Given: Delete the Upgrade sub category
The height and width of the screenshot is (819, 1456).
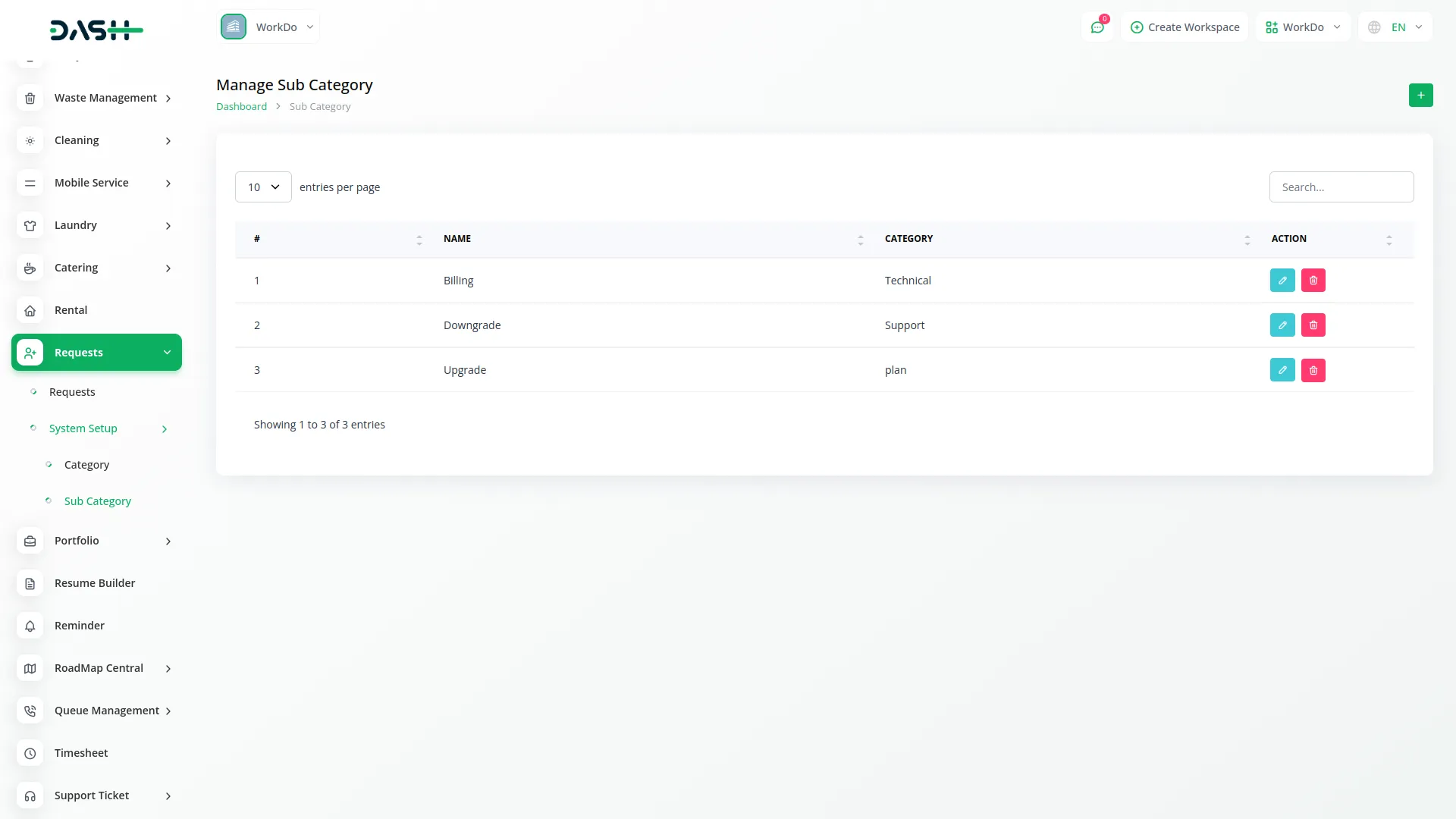Looking at the screenshot, I should (x=1313, y=370).
